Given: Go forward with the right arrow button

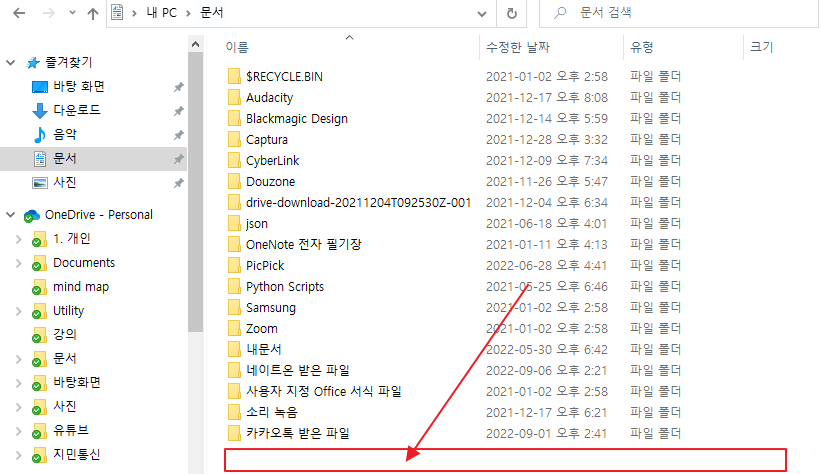Looking at the screenshot, I should pos(49,13).
